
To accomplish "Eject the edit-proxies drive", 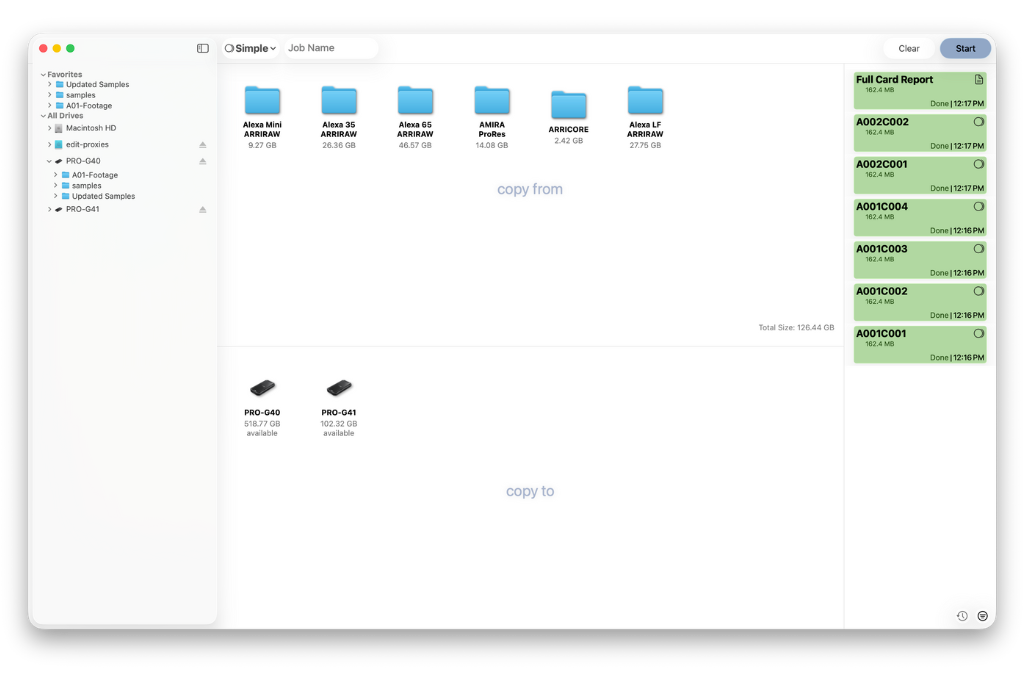I will [x=203, y=145].
